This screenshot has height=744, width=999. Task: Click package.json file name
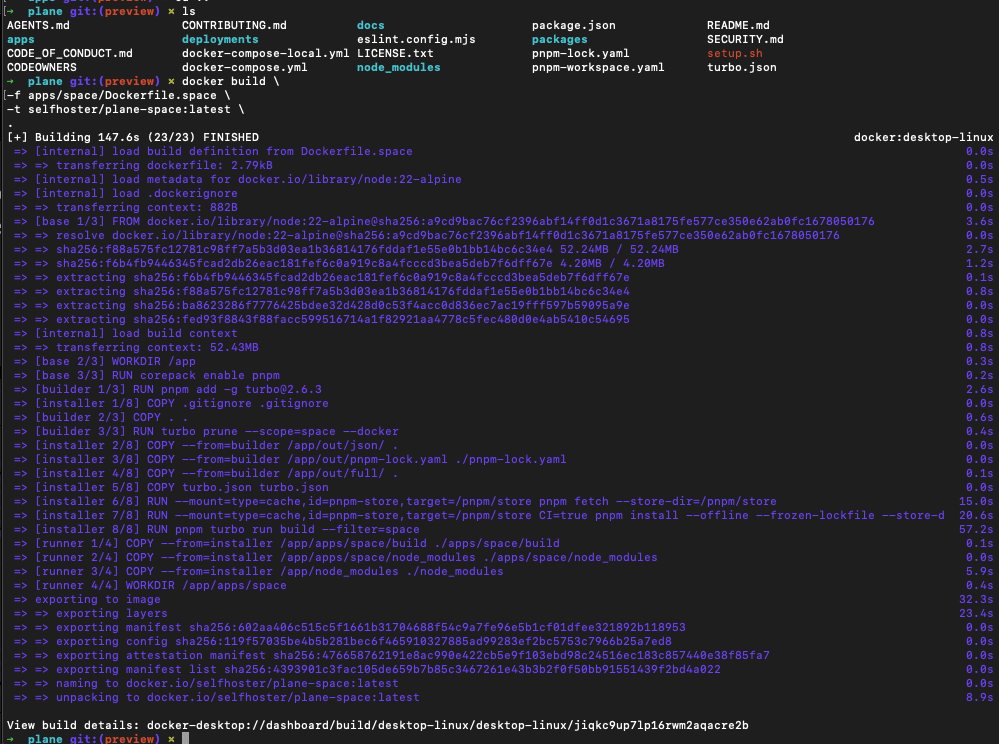click(x=574, y=25)
